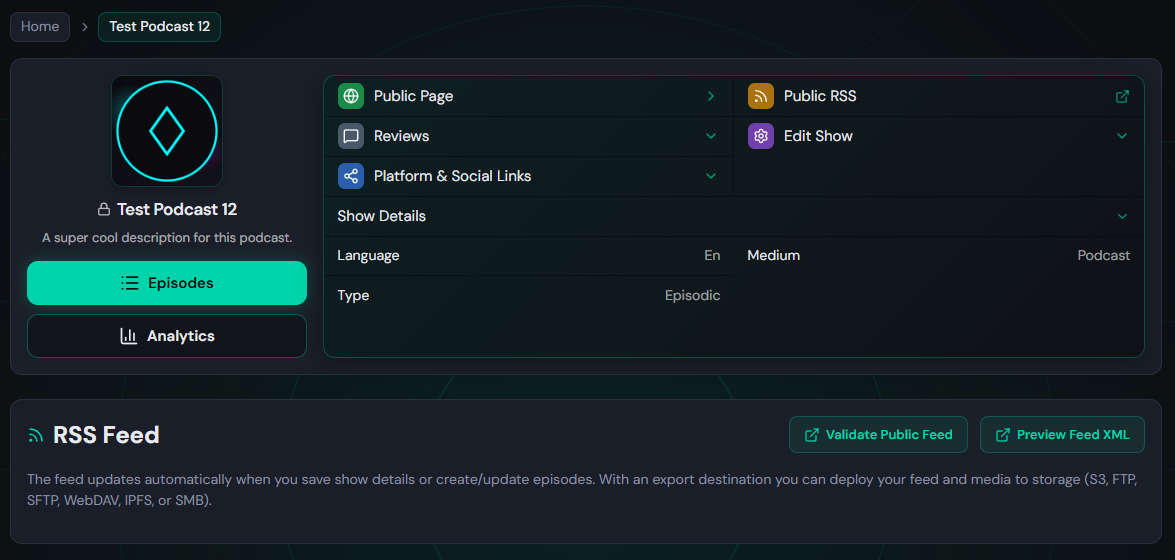Click the podcast cover artwork thumbnail

pos(167,130)
